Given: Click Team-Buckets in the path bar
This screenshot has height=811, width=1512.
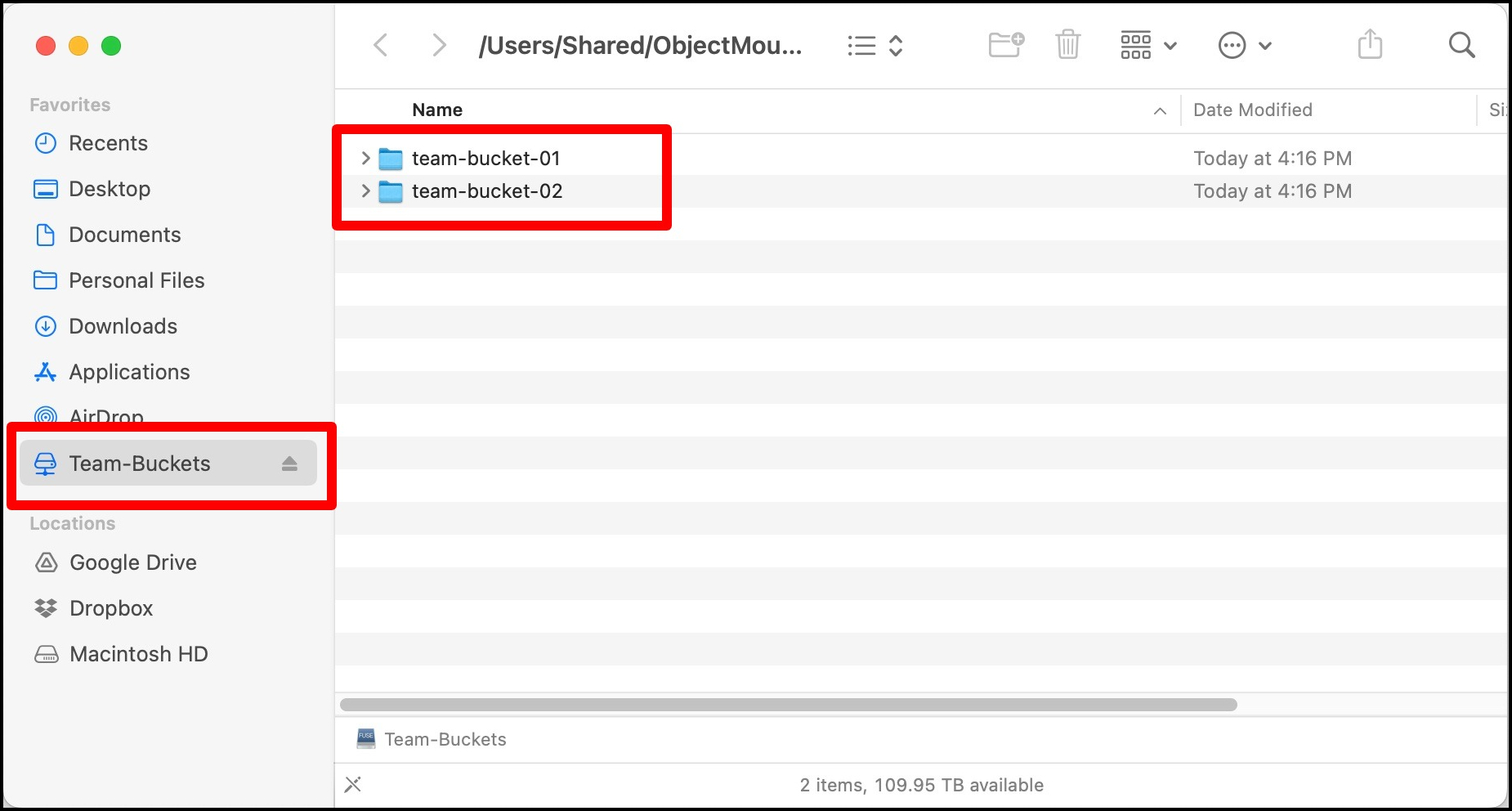Looking at the screenshot, I should coord(445,739).
